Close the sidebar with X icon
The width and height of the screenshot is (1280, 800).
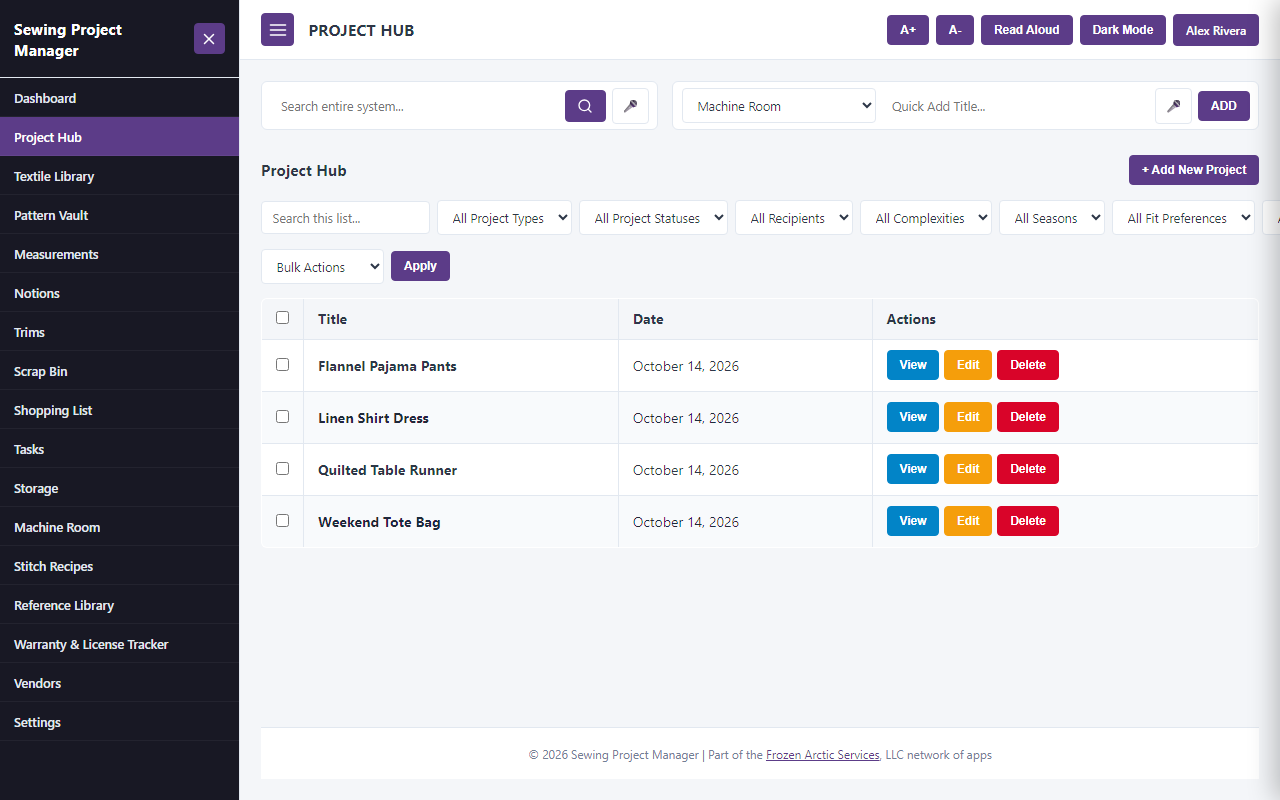(209, 39)
